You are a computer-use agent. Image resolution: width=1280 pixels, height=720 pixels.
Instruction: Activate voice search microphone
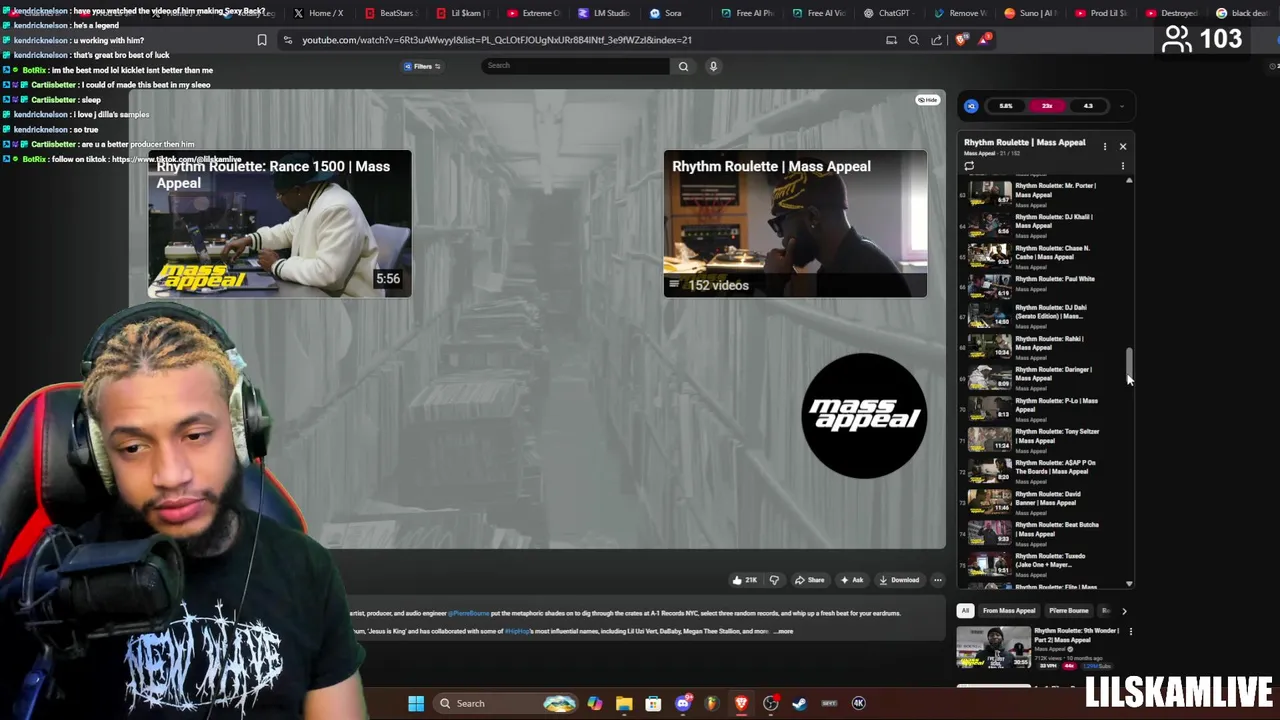713,66
